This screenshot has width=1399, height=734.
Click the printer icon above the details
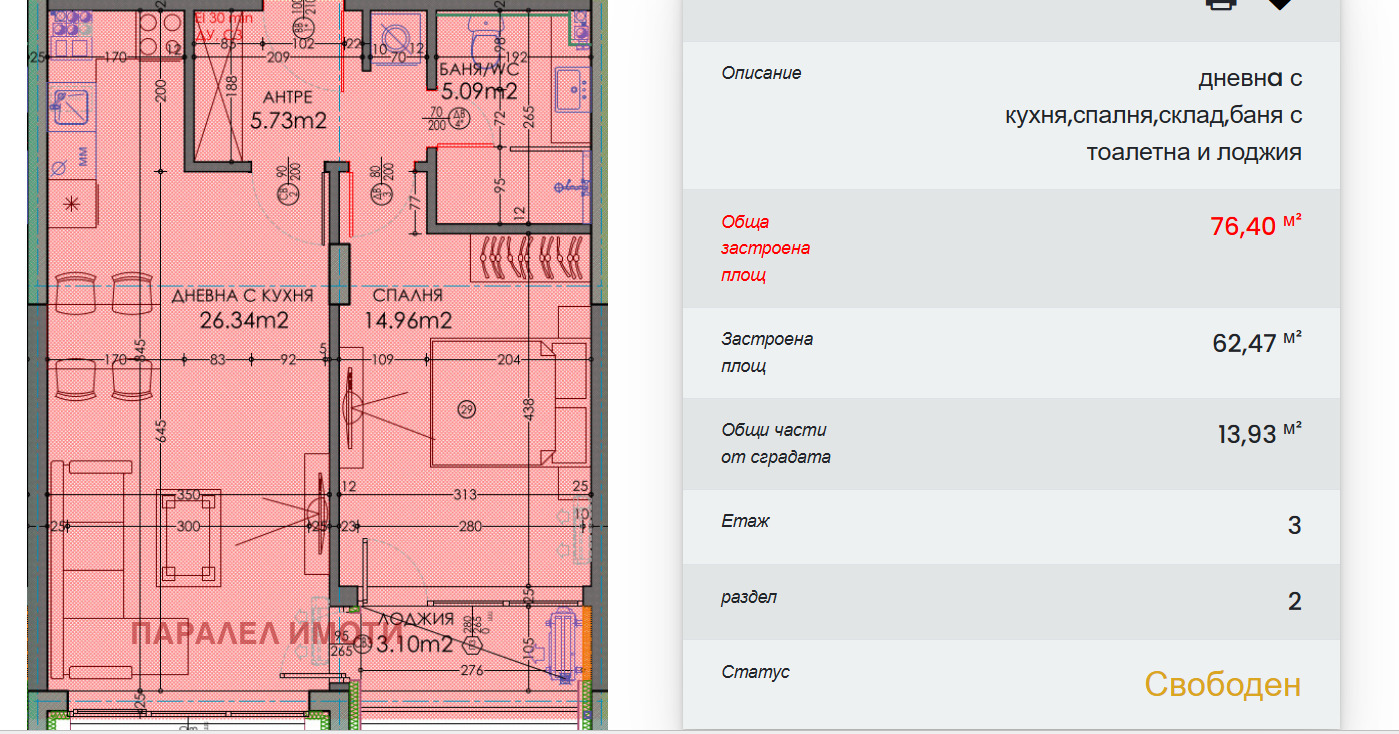[1221, 4]
